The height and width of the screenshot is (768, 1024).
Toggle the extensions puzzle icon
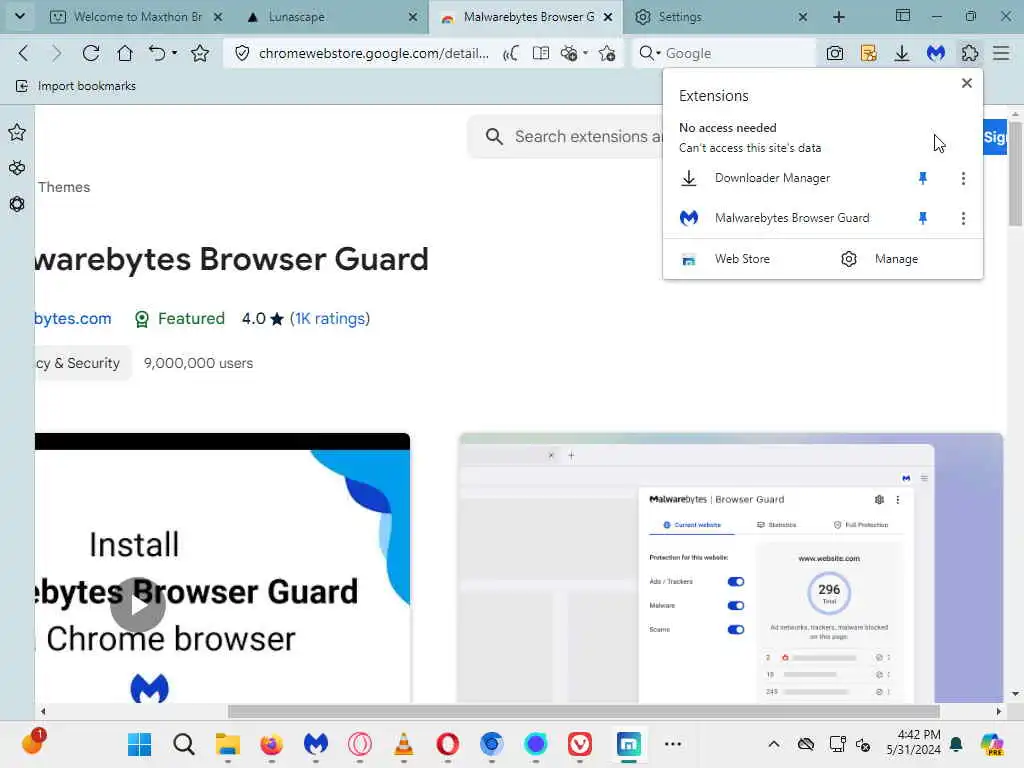[970, 54]
